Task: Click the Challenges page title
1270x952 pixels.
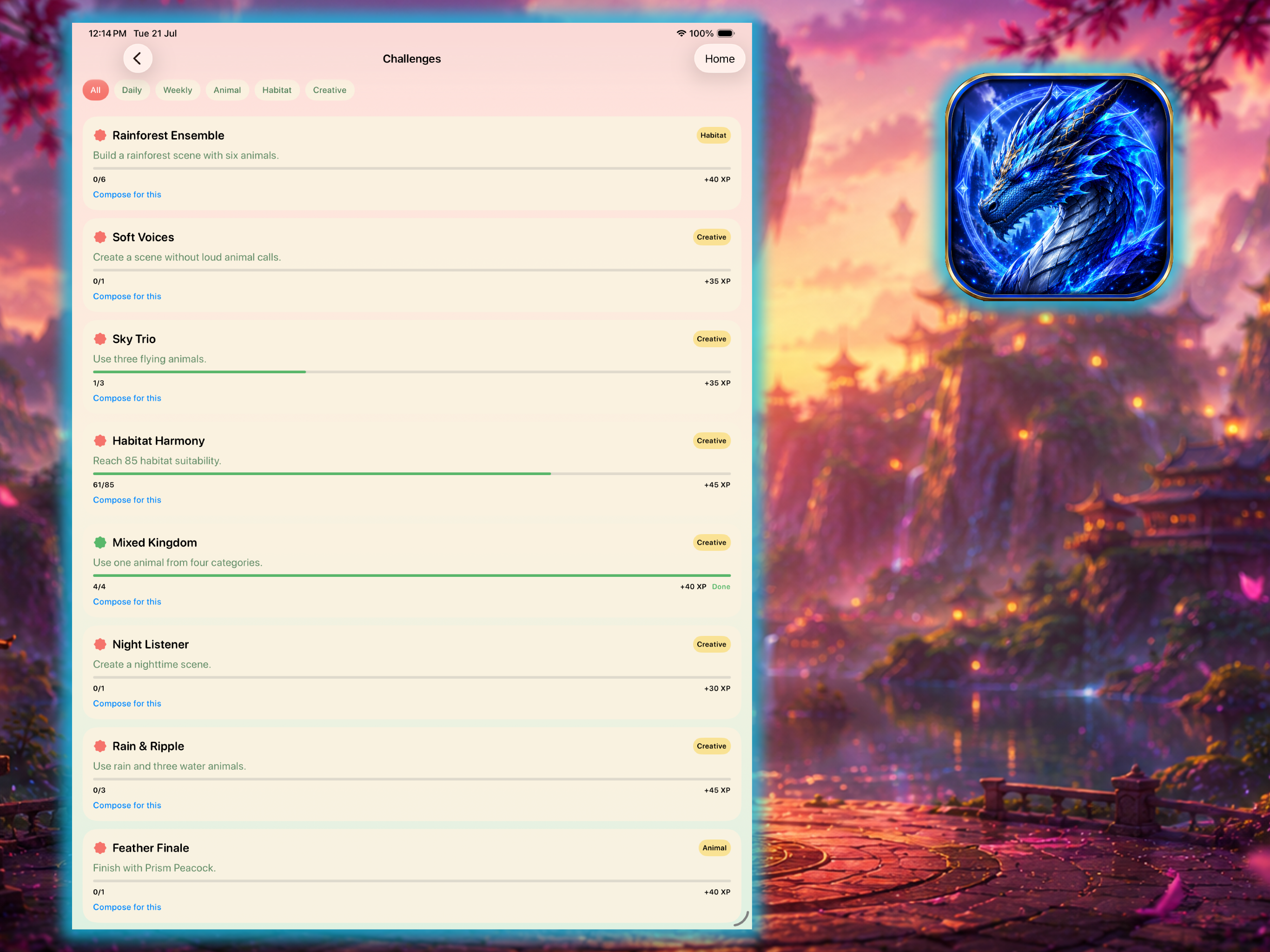Action: pos(412,59)
